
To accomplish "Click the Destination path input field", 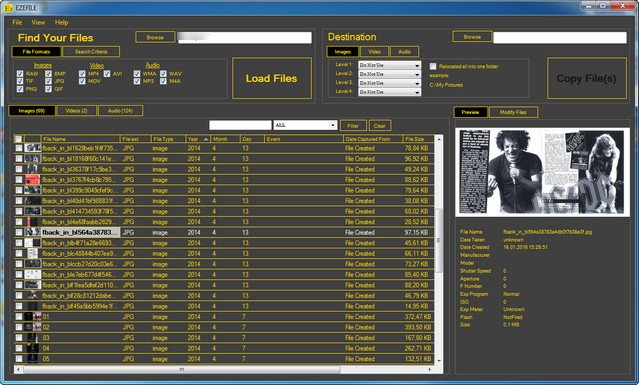I will tap(560, 37).
